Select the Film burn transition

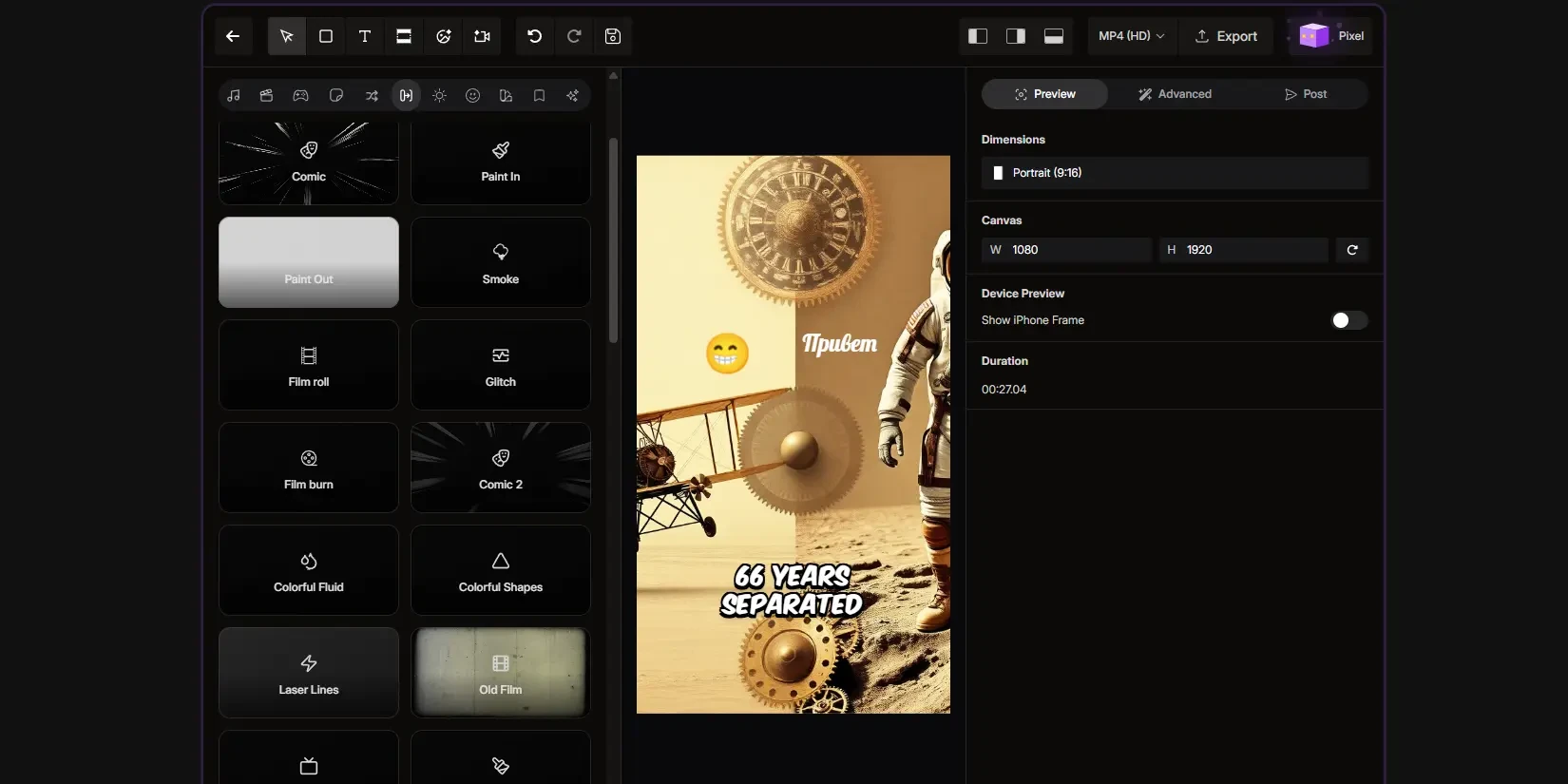pos(309,468)
